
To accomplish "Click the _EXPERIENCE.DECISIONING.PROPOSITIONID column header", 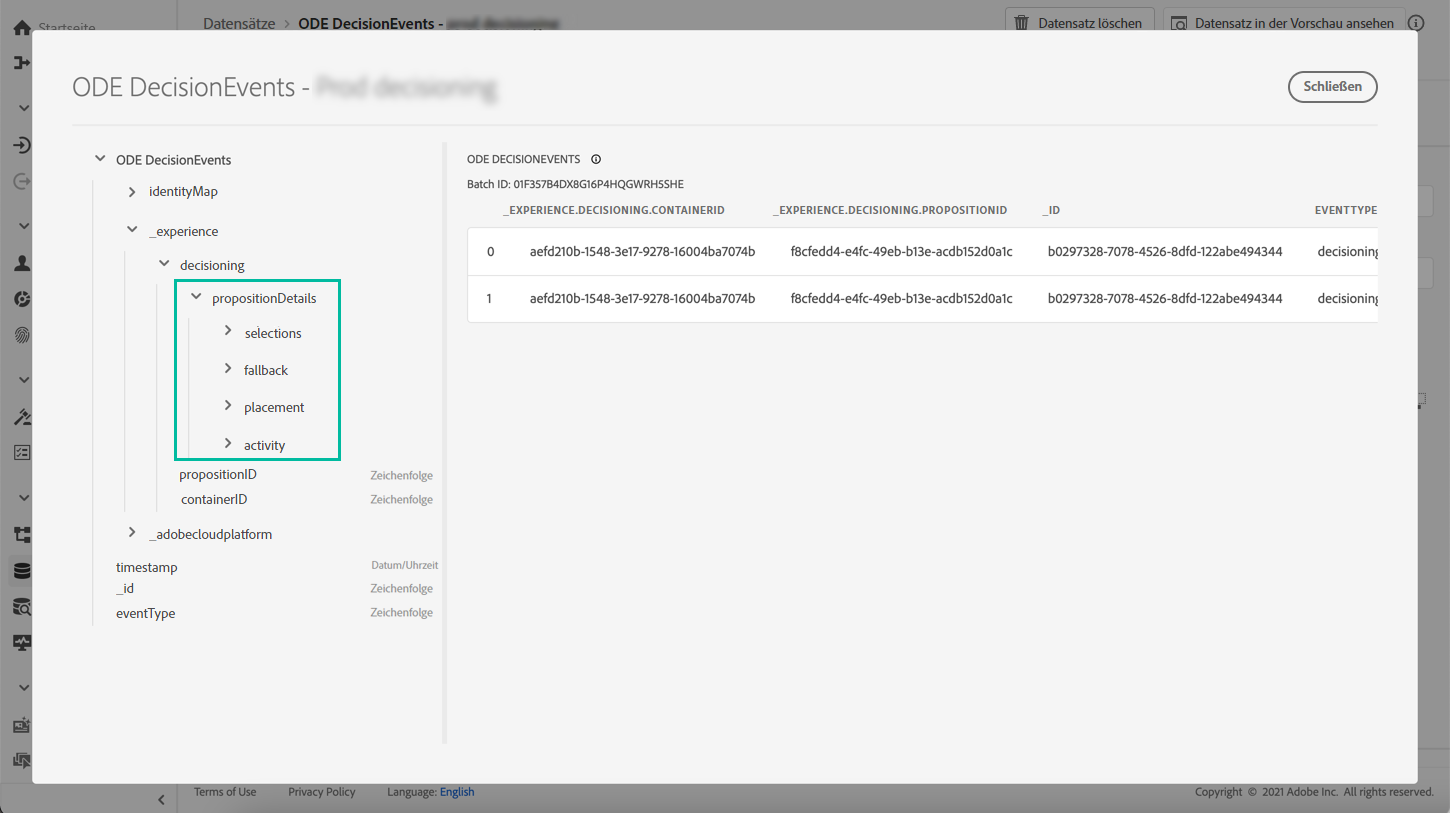I will coord(890,211).
